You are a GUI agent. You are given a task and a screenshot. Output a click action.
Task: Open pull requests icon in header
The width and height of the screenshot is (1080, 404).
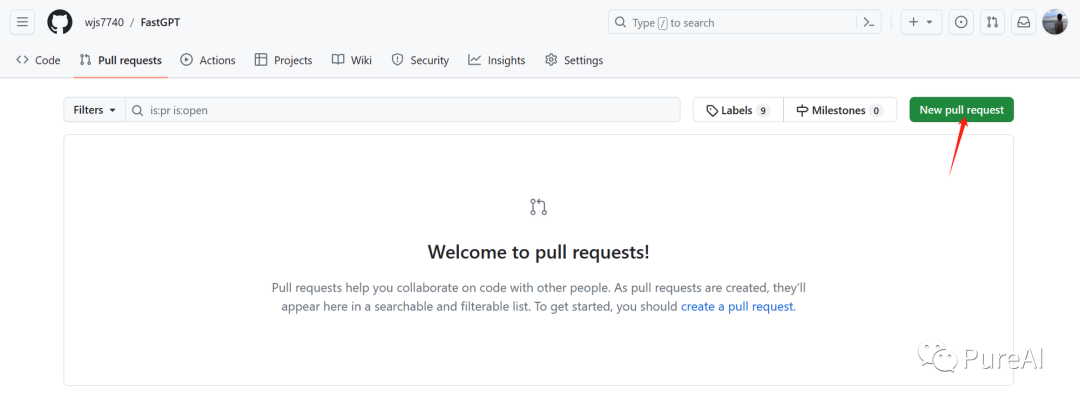click(992, 22)
